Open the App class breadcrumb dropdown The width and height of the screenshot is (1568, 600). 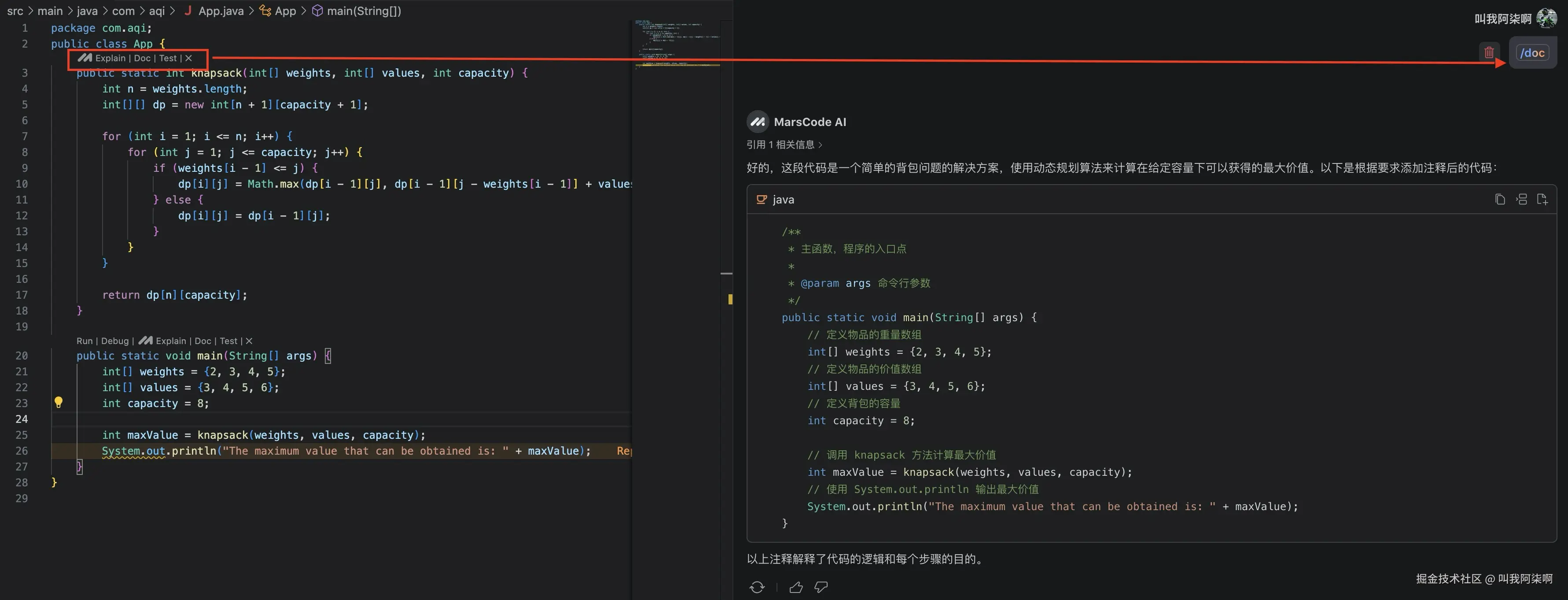284,11
